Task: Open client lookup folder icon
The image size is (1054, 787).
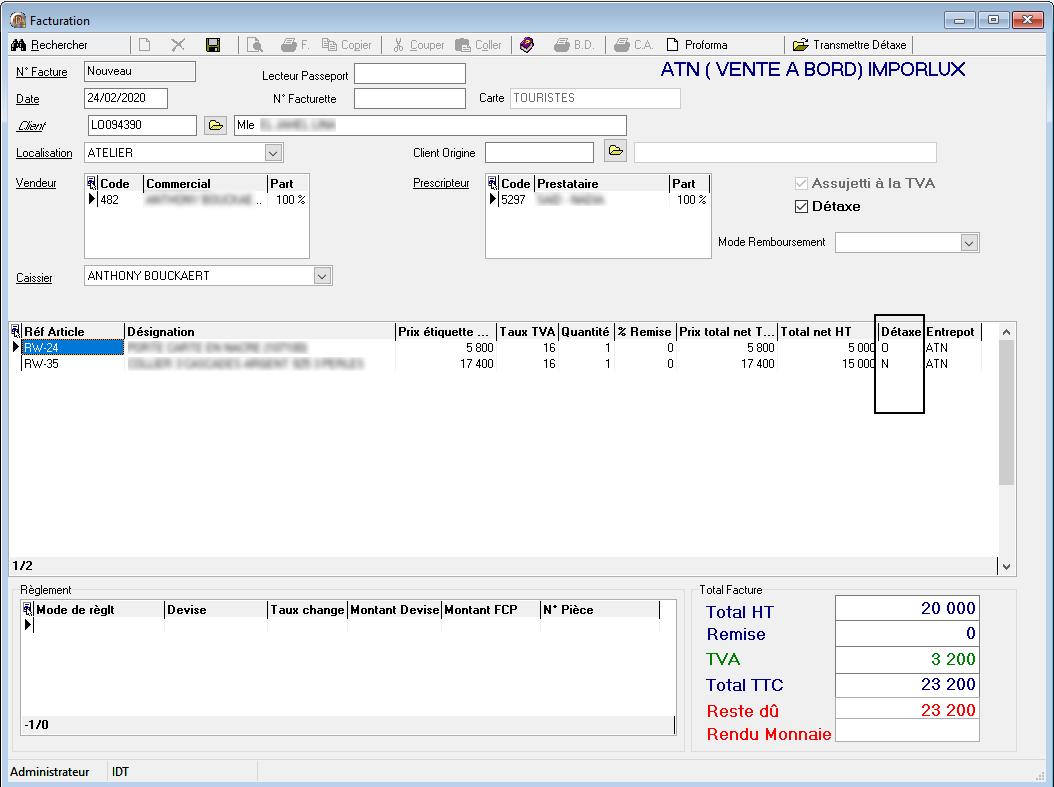Action: pos(215,125)
